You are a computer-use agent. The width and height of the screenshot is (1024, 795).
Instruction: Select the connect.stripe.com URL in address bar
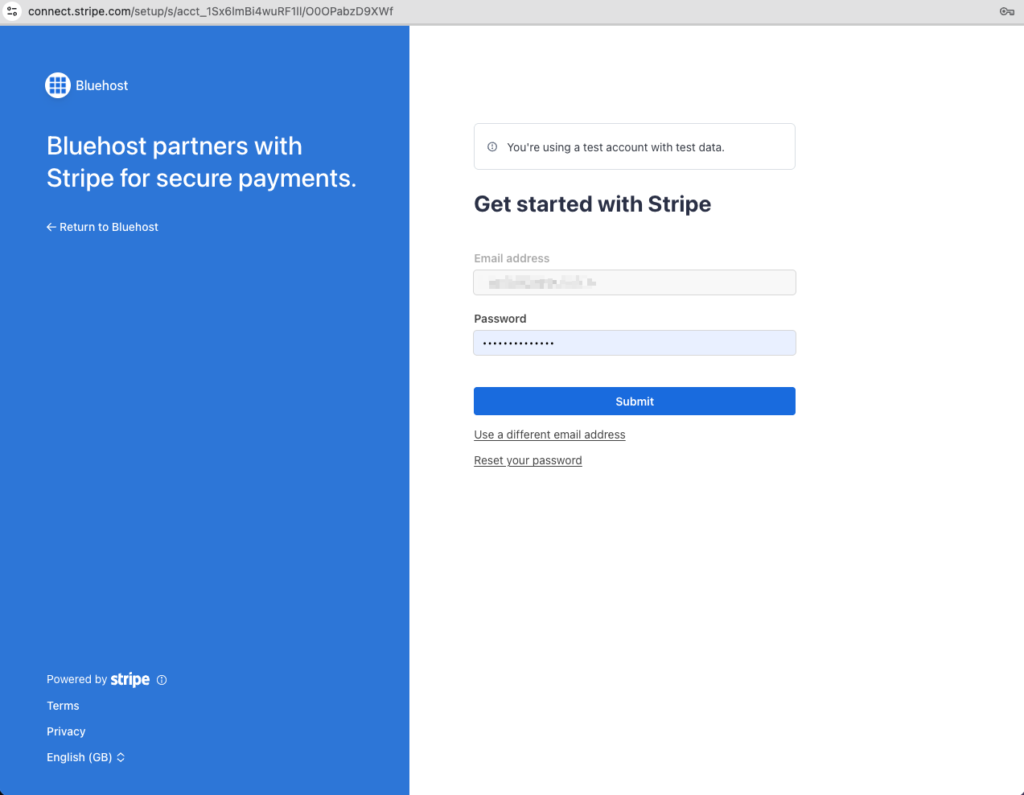(x=210, y=11)
